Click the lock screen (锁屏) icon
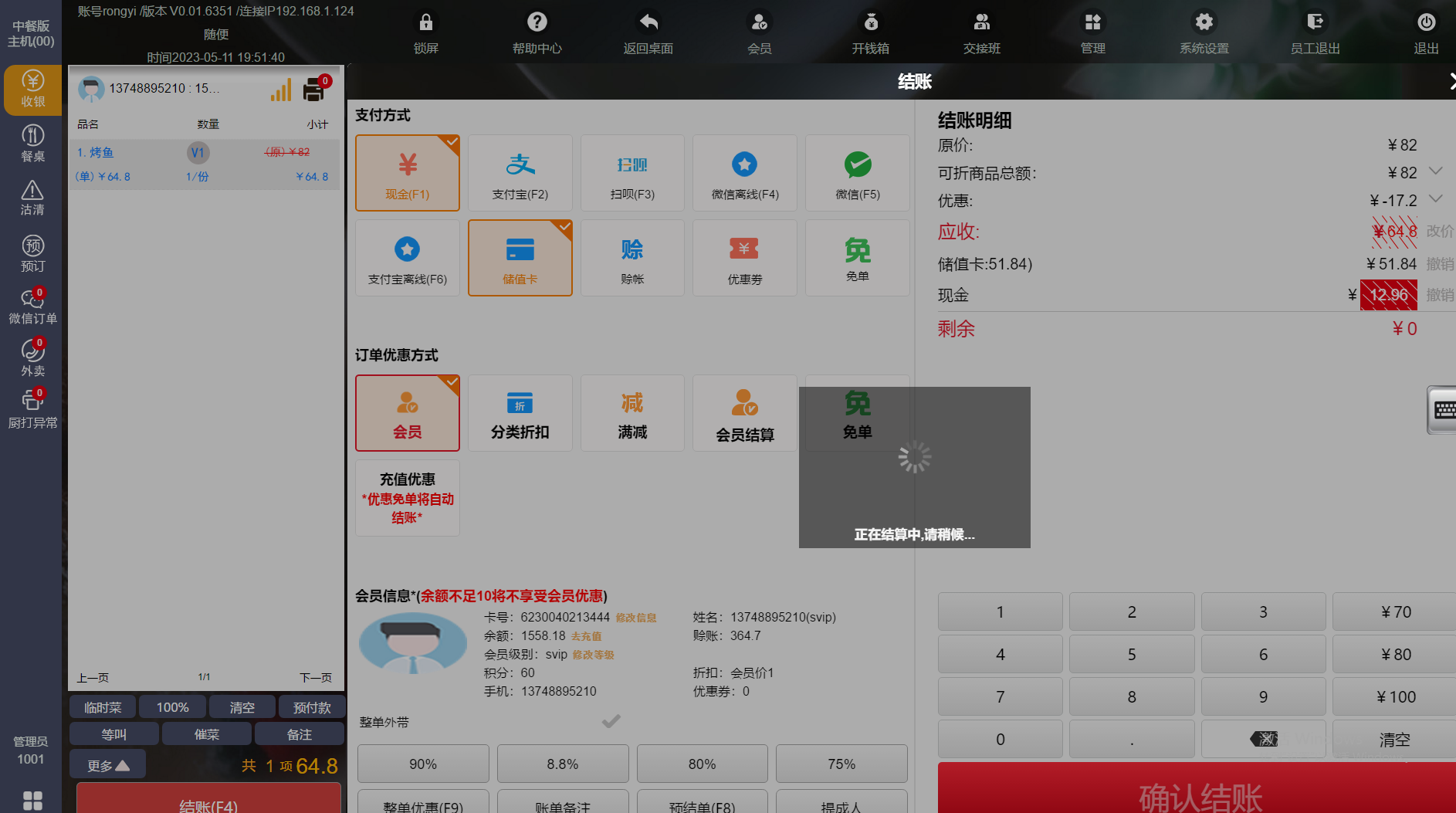Image resolution: width=1456 pixels, height=813 pixels. point(425,22)
